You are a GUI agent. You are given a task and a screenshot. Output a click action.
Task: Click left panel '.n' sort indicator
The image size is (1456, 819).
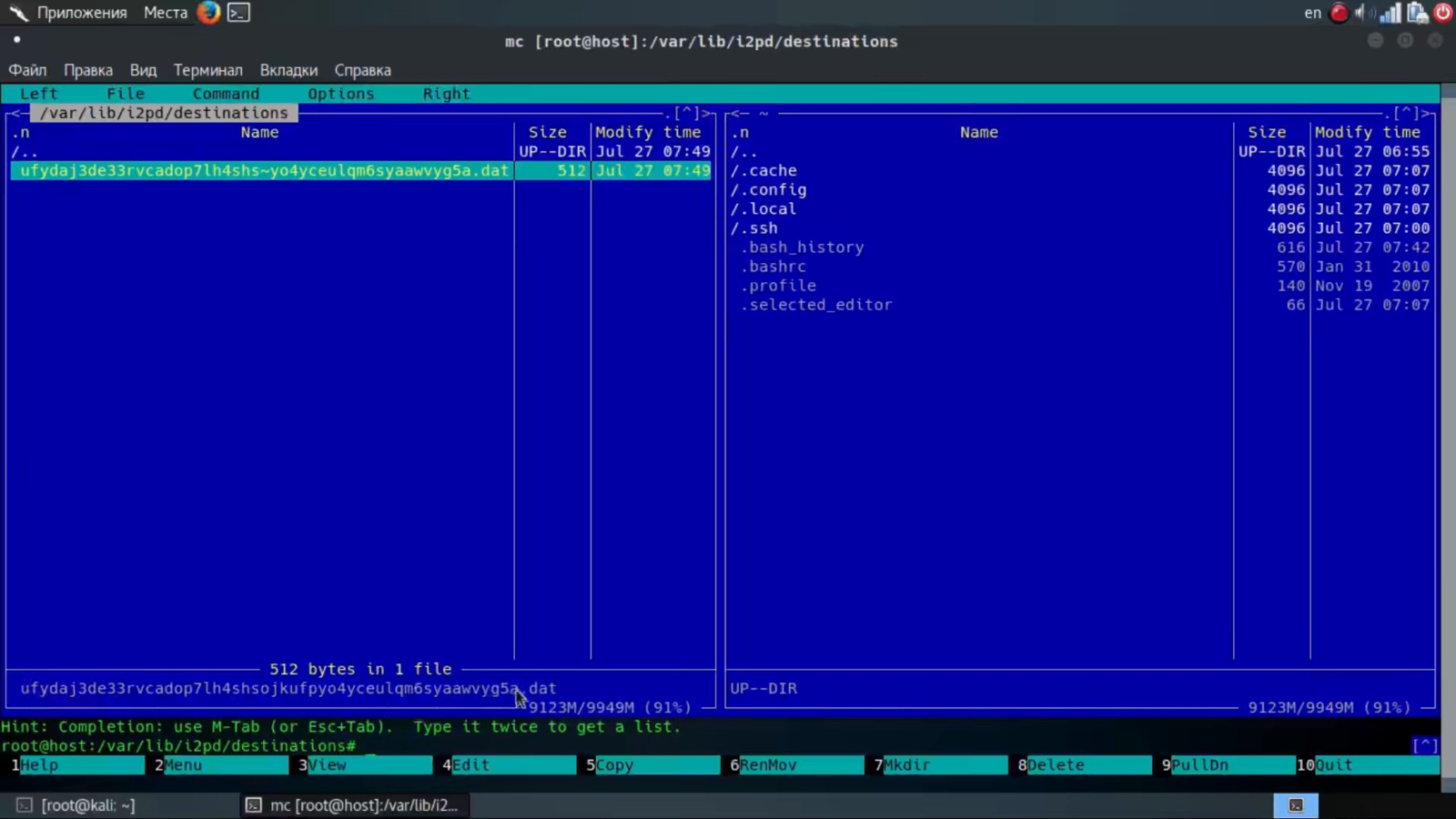(21, 132)
